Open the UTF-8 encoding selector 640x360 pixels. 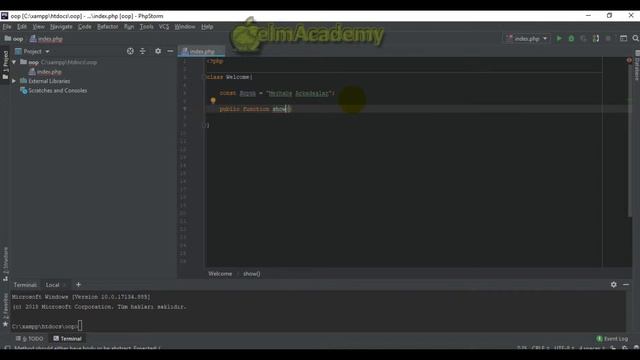(x=563, y=349)
